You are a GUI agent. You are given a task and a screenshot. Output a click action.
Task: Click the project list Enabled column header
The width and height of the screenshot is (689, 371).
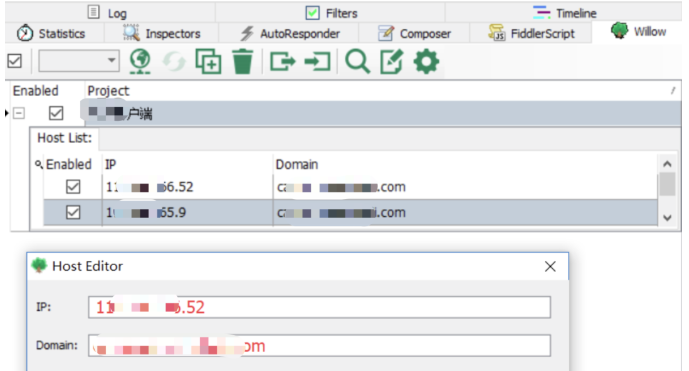click(36, 91)
